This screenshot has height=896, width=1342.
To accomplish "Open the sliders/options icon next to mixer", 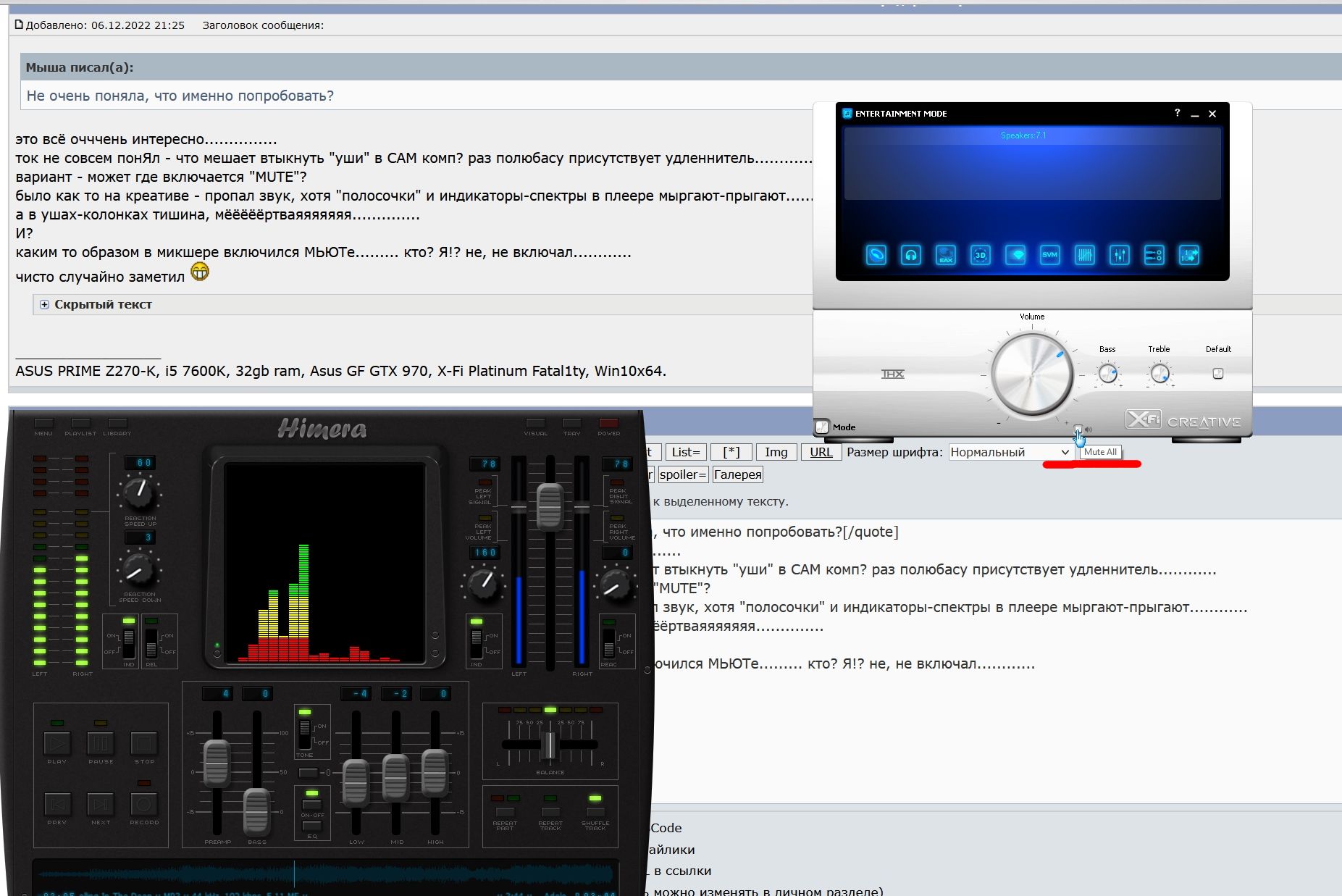I will [x=1154, y=255].
